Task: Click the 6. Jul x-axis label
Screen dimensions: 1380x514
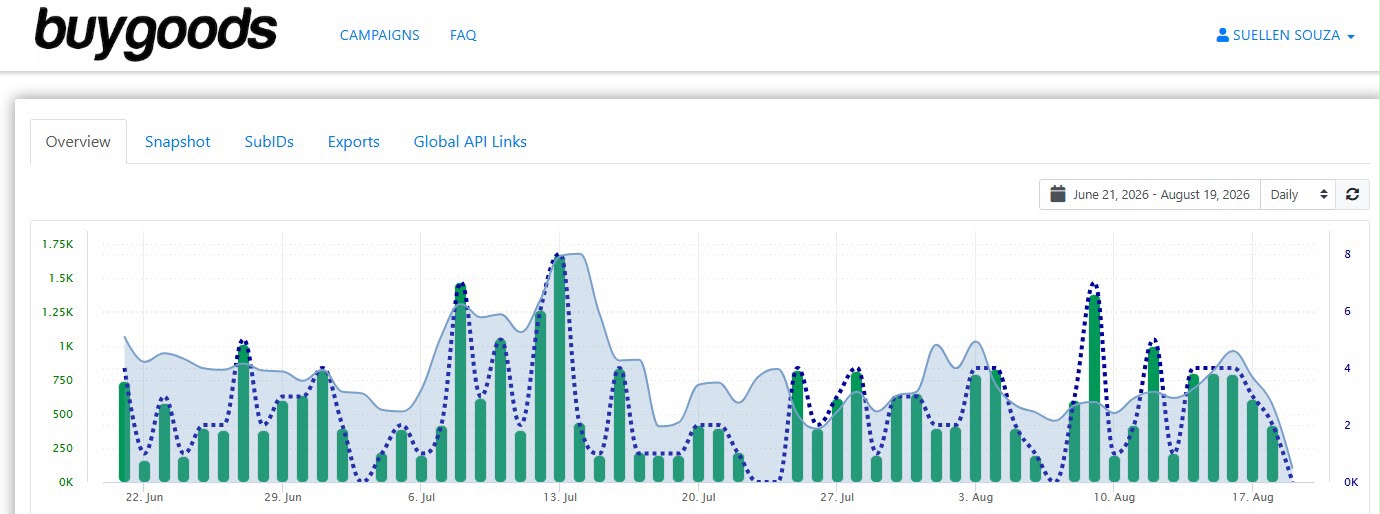Action: 422,497
